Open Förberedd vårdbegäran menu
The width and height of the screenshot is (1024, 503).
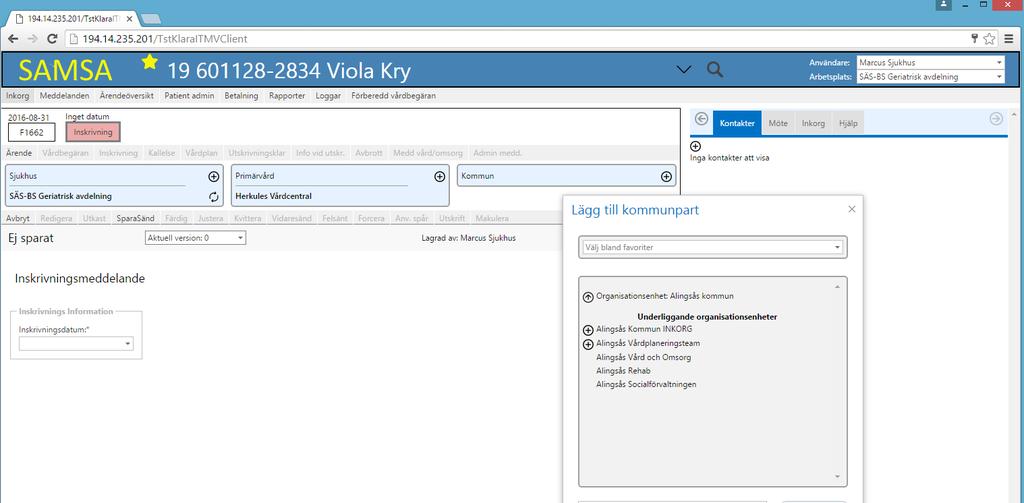[393, 95]
